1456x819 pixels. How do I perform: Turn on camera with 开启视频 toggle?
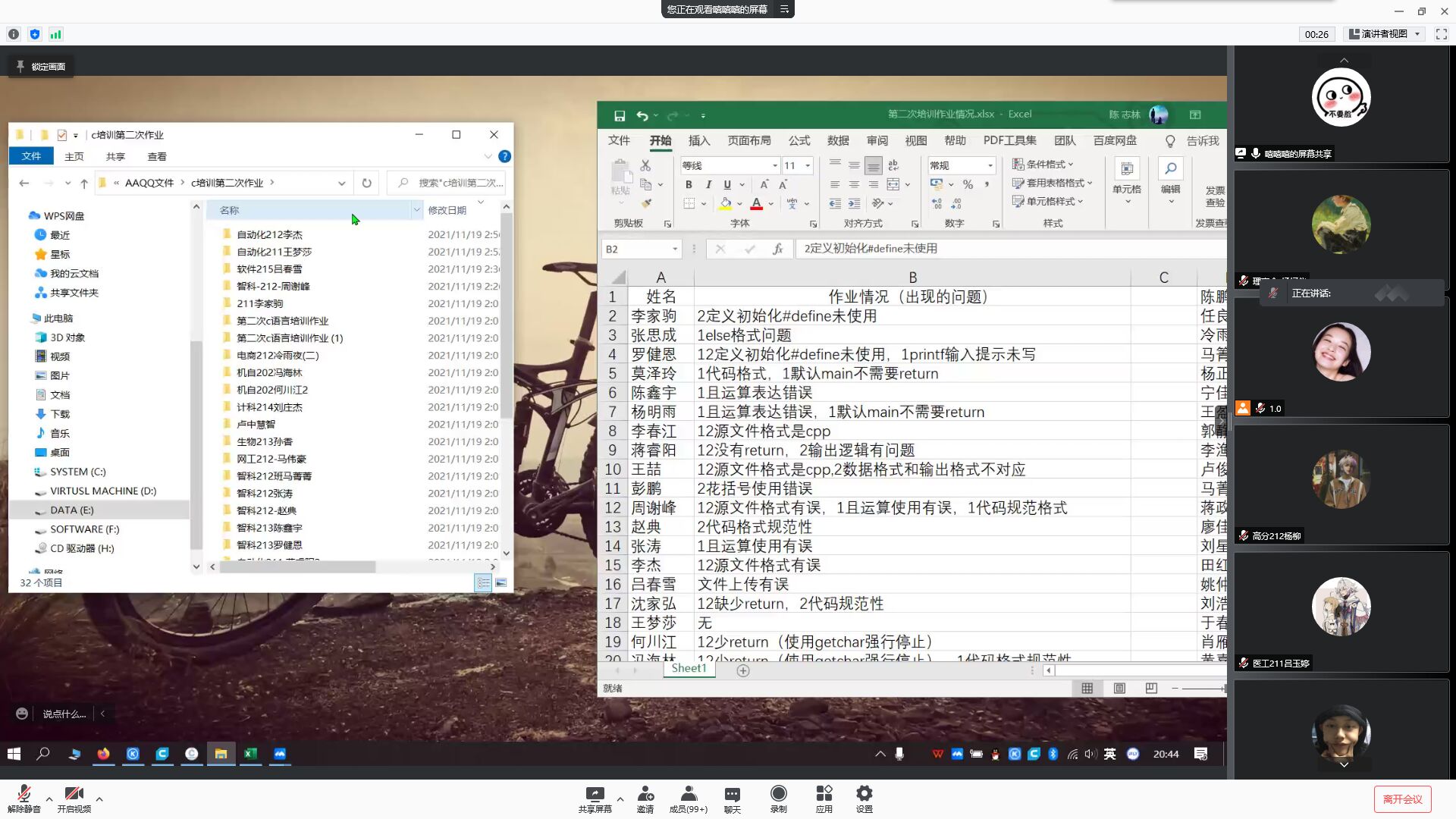[74, 798]
